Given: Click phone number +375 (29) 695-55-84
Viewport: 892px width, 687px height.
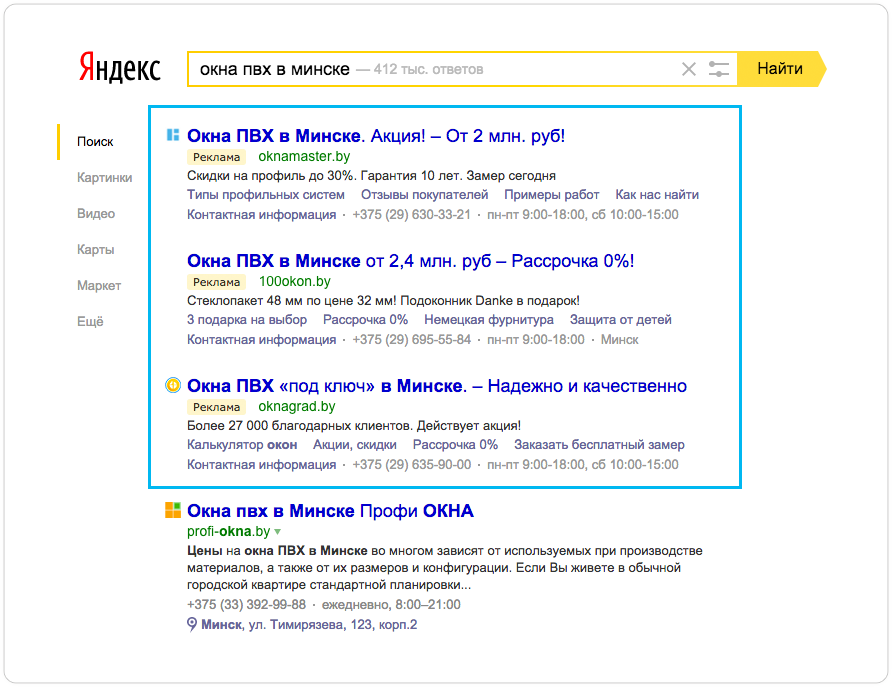Looking at the screenshot, I should (412, 340).
